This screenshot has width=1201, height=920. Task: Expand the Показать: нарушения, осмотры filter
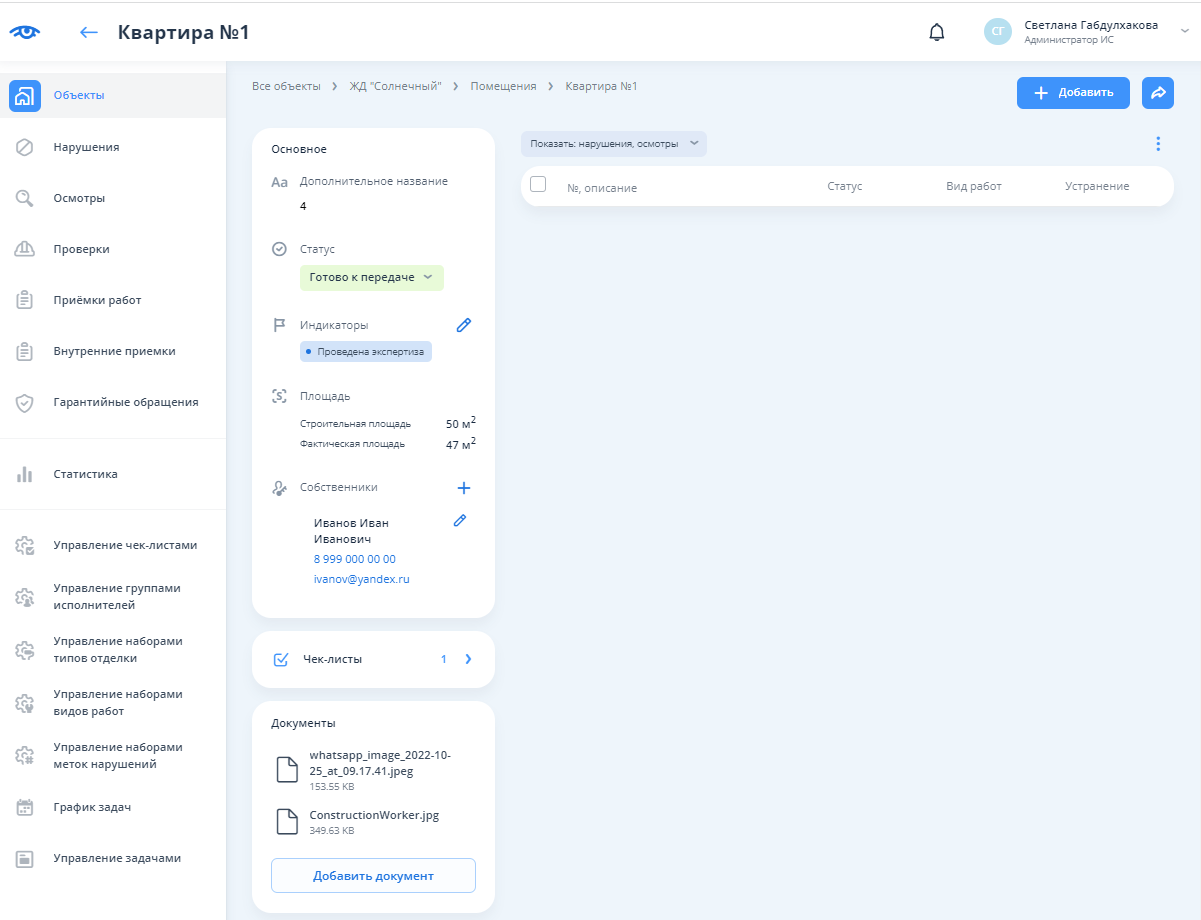point(613,144)
